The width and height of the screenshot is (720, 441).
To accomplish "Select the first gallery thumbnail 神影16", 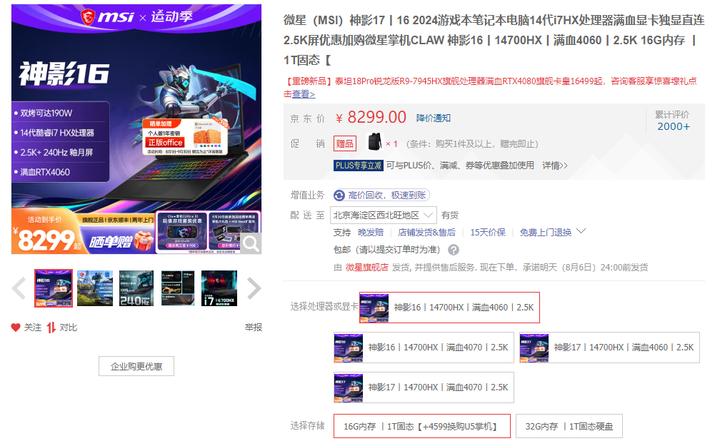I will 53,288.
